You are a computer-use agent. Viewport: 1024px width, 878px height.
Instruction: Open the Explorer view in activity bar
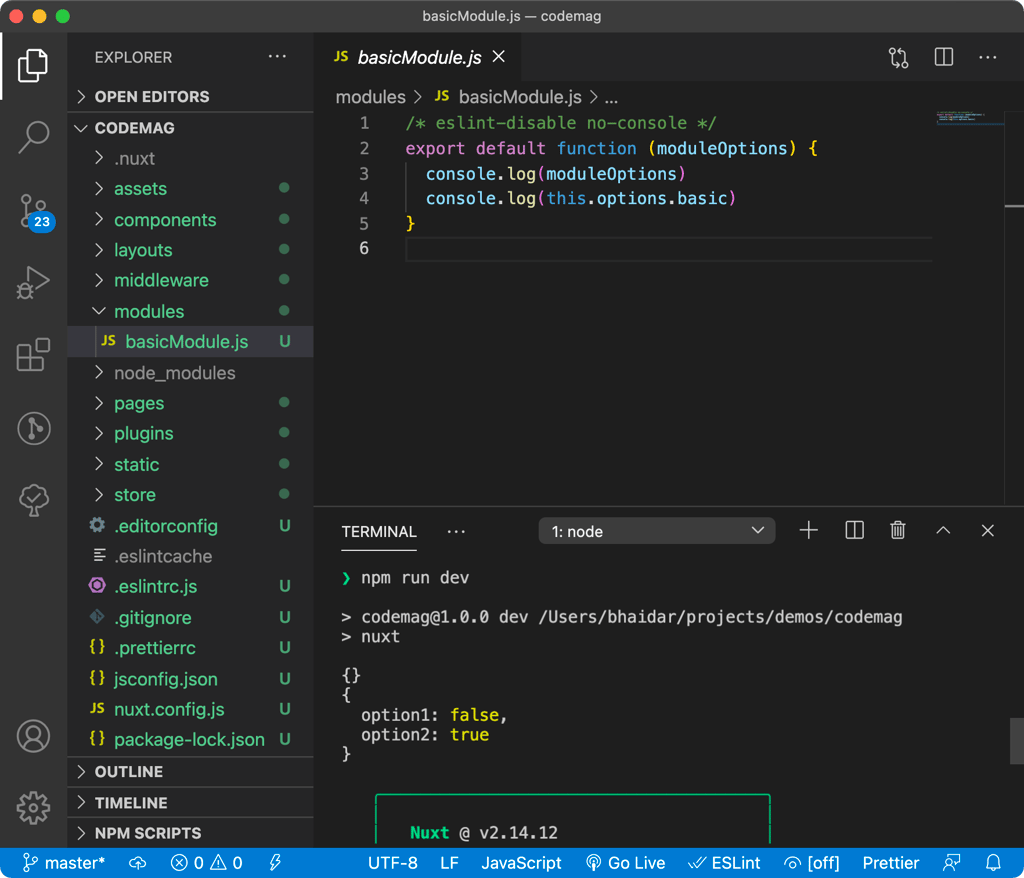click(33, 65)
